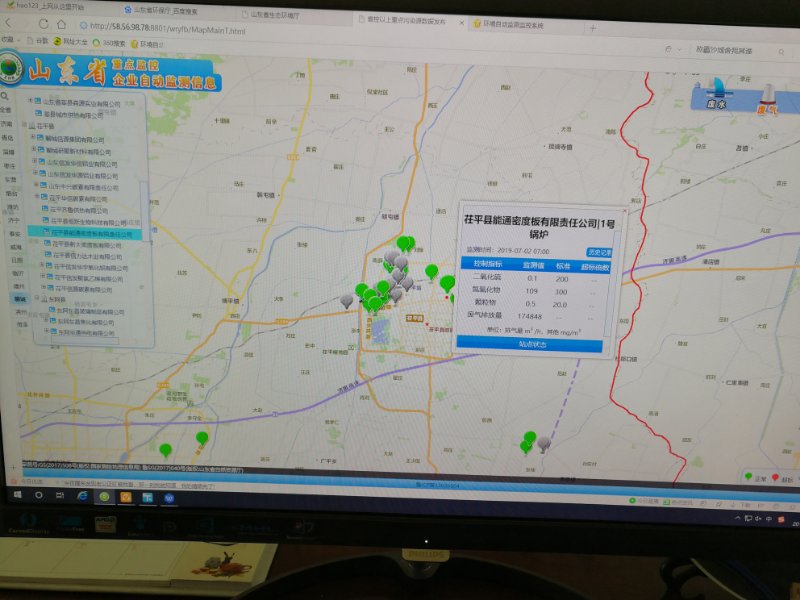This screenshot has width=800, height=600.
Task: Click the Windows Start button
Action: (x=16, y=494)
